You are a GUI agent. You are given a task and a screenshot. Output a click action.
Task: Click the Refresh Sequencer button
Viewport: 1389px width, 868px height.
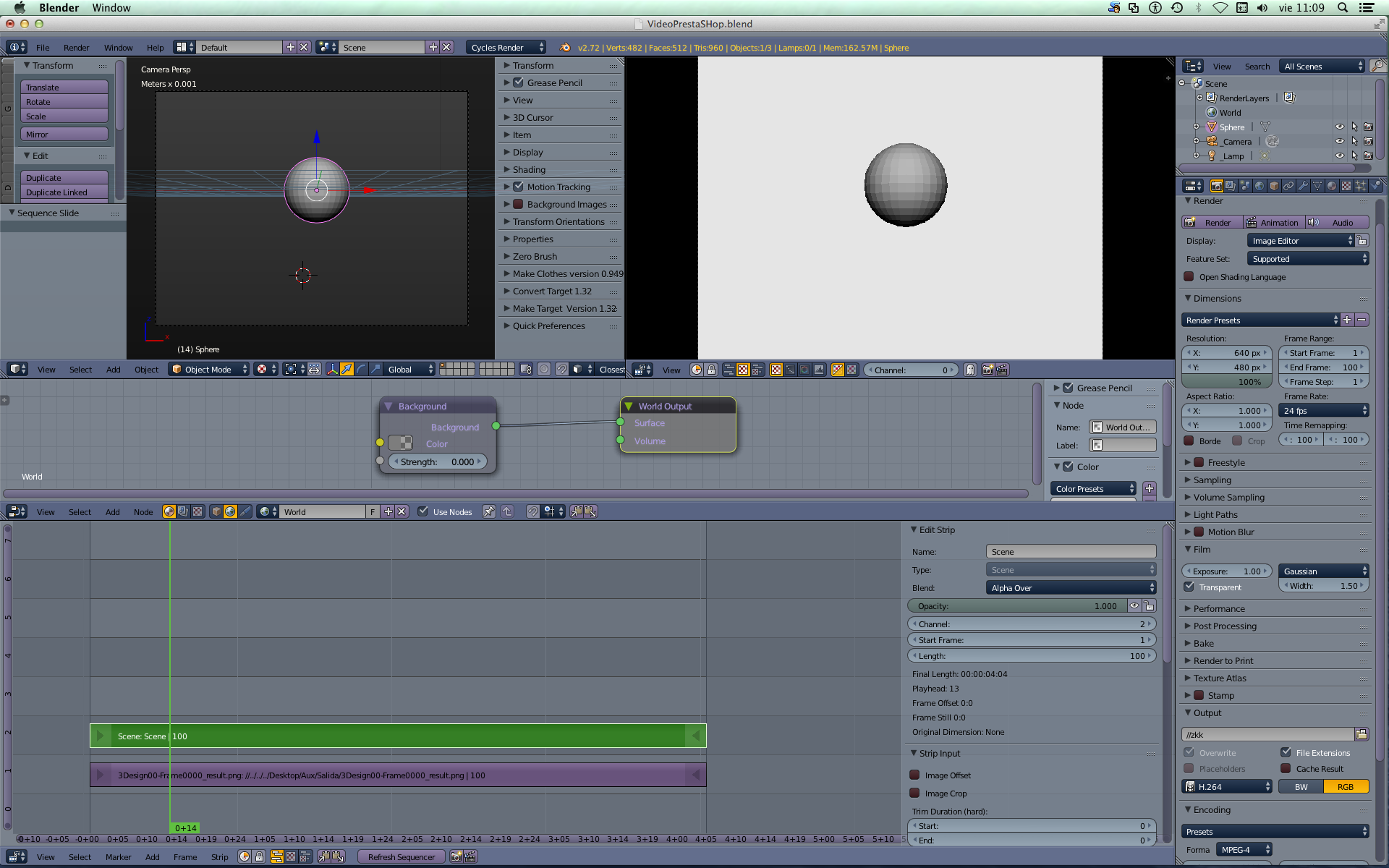[x=401, y=857]
